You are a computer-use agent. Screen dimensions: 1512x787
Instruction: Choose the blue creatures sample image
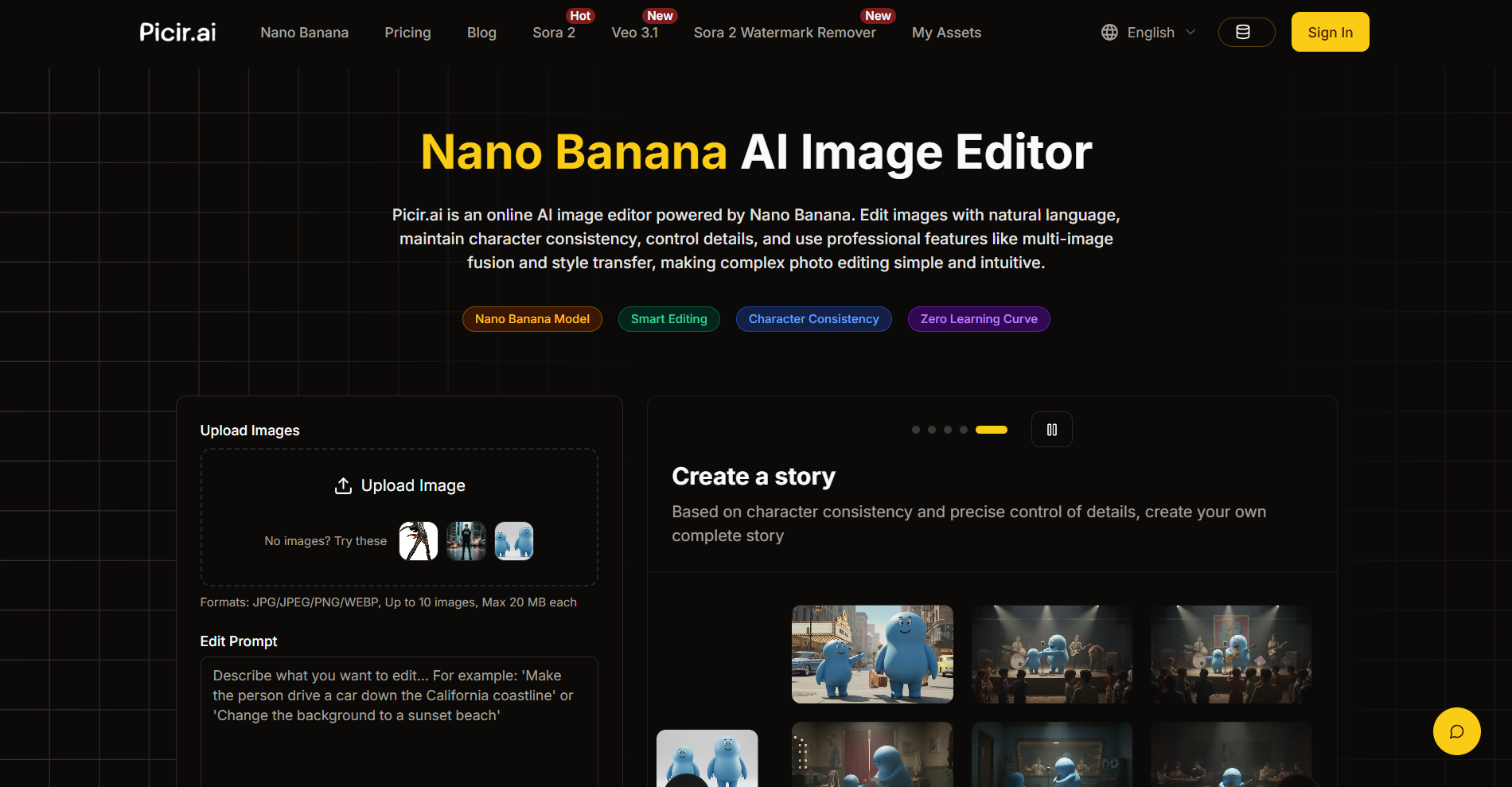pos(514,541)
